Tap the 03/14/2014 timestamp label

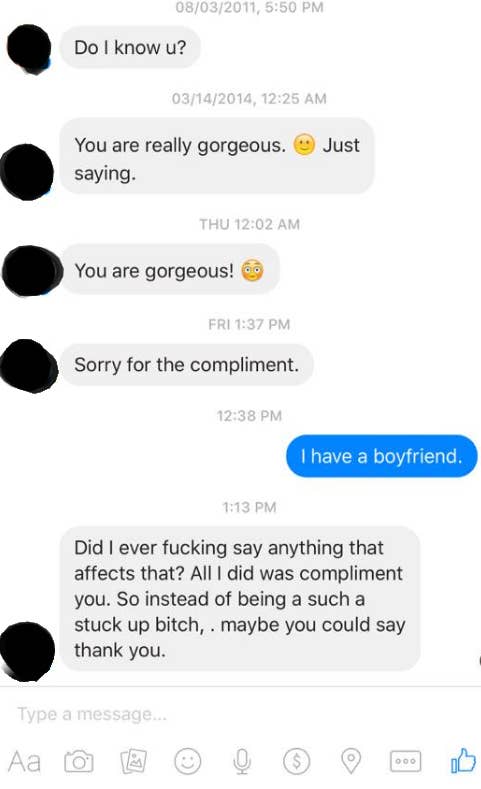pyautogui.click(x=249, y=98)
